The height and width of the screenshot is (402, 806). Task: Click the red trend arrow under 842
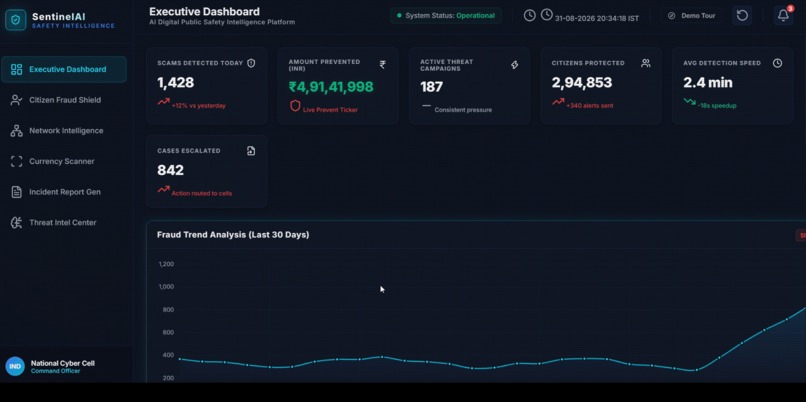click(163, 190)
